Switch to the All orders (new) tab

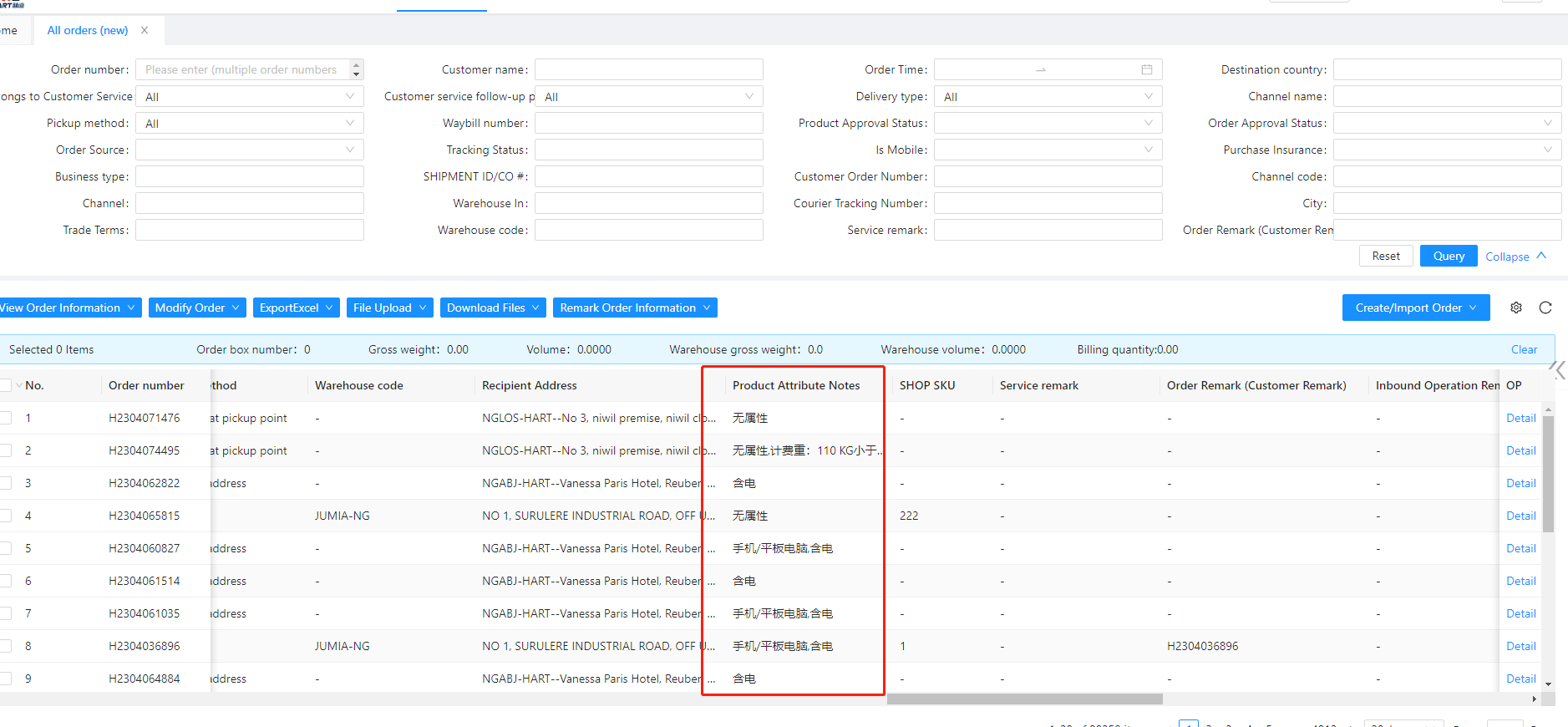(x=88, y=30)
